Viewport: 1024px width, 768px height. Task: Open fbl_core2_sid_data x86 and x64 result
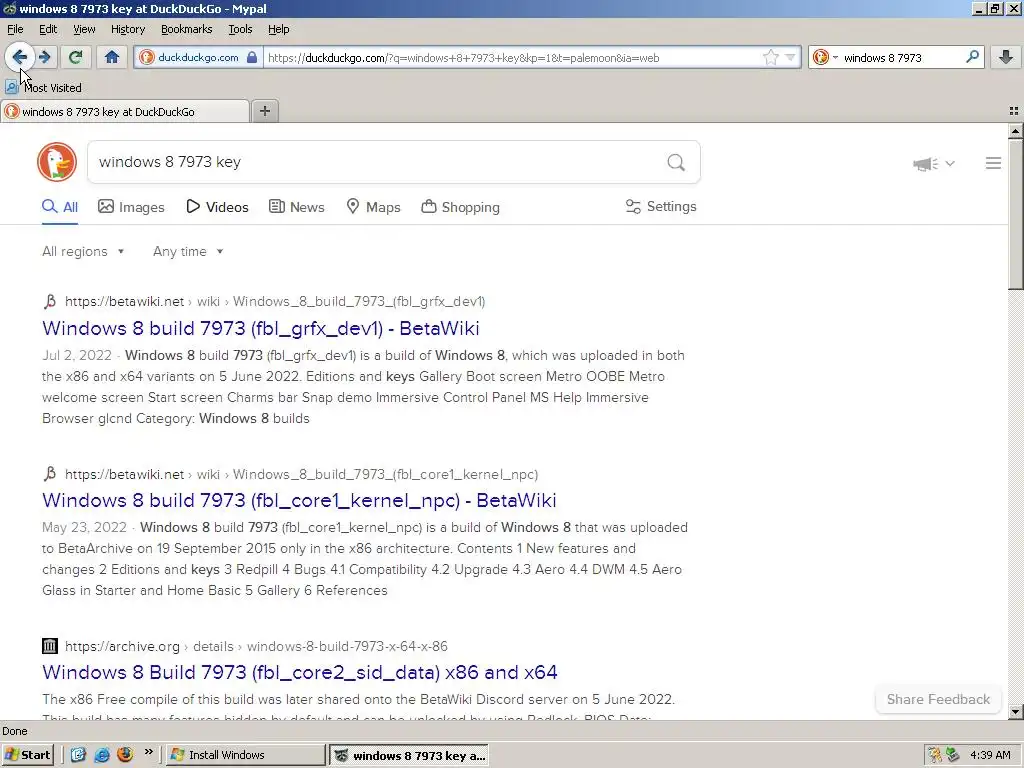(x=300, y=672)
